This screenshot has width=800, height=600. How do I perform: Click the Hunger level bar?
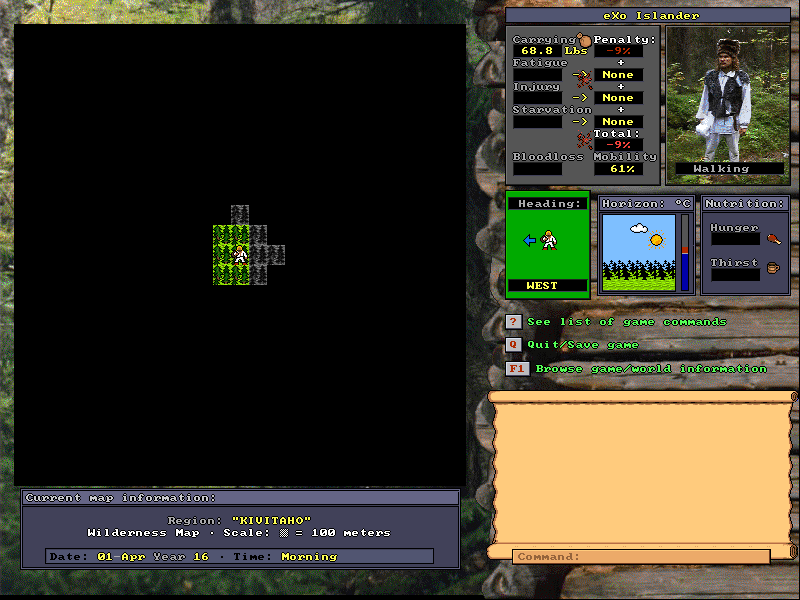pyautogui.click(x=735, y=239)
